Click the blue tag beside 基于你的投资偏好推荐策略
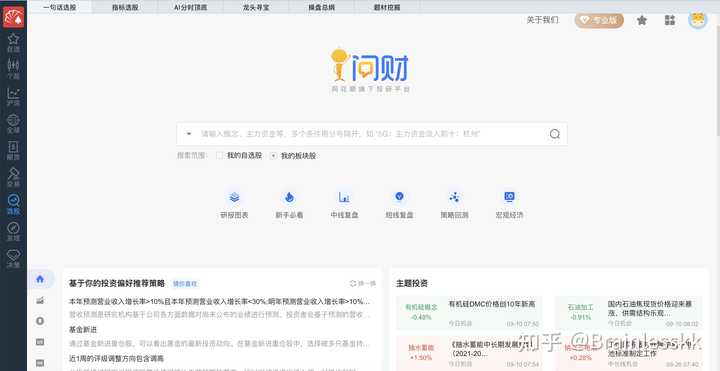 click(185, 284)
